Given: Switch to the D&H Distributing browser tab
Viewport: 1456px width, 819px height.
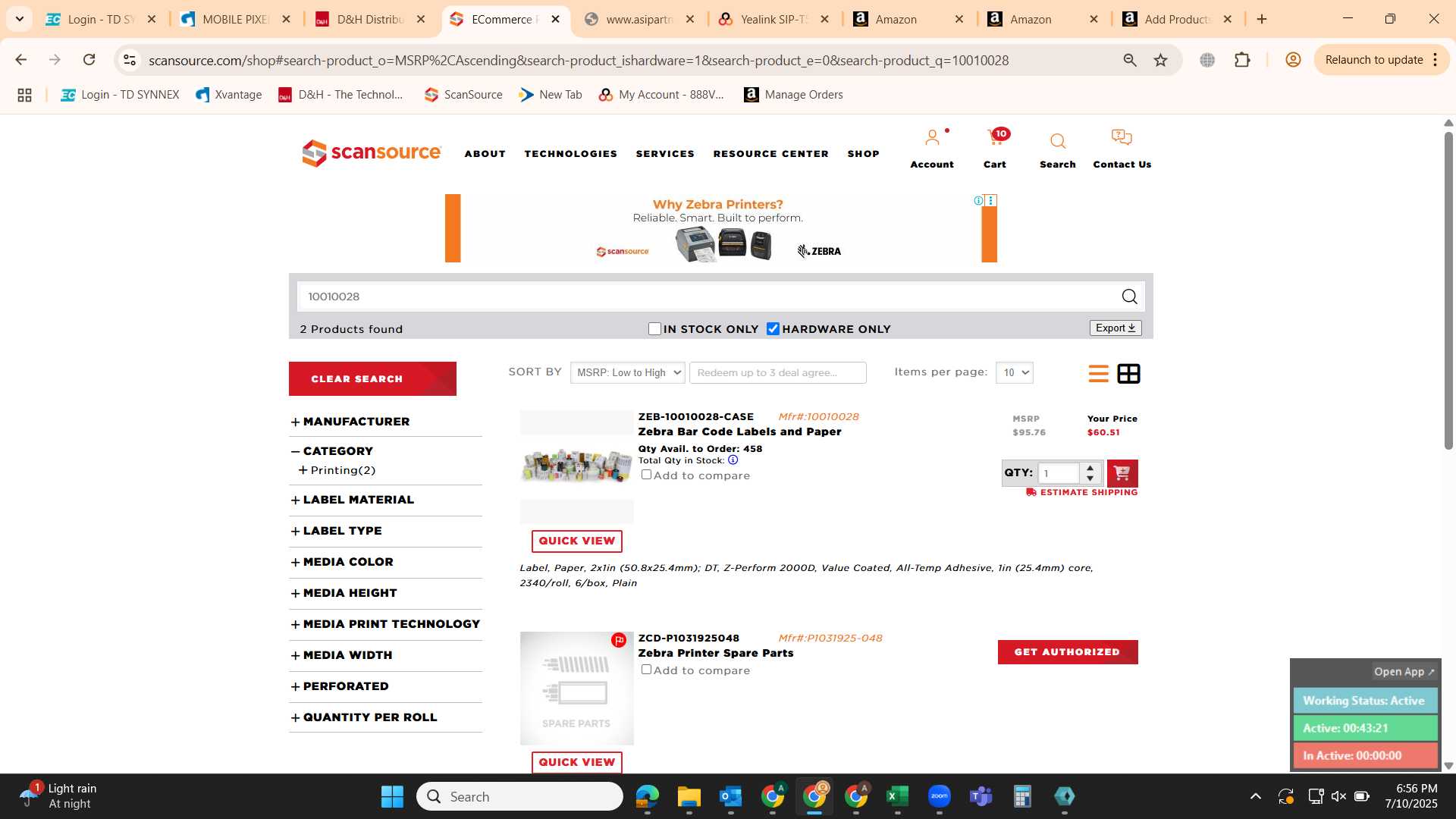Looking at the screenshot, I should [x=370, y=20].
